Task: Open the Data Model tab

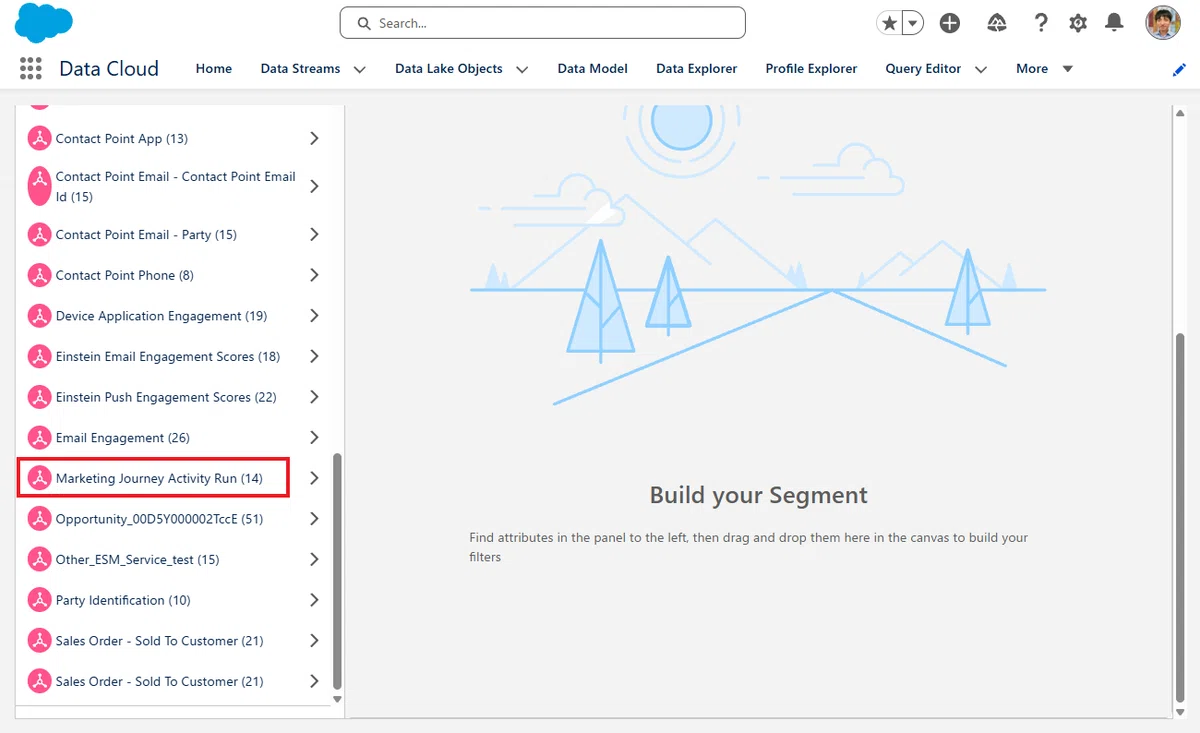Action: [593, 68]
